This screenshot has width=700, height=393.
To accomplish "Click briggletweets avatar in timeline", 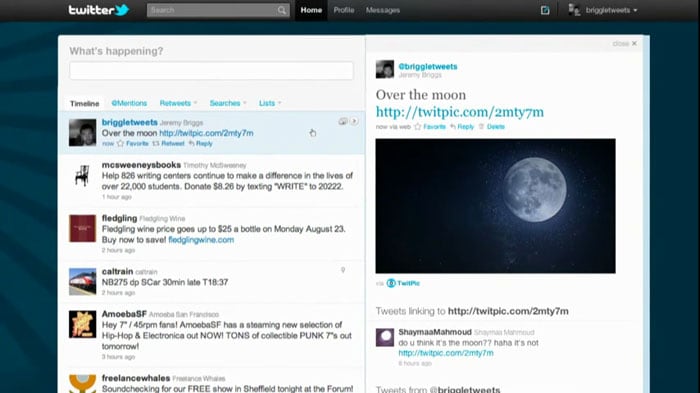I will click(x=83, y=132).
